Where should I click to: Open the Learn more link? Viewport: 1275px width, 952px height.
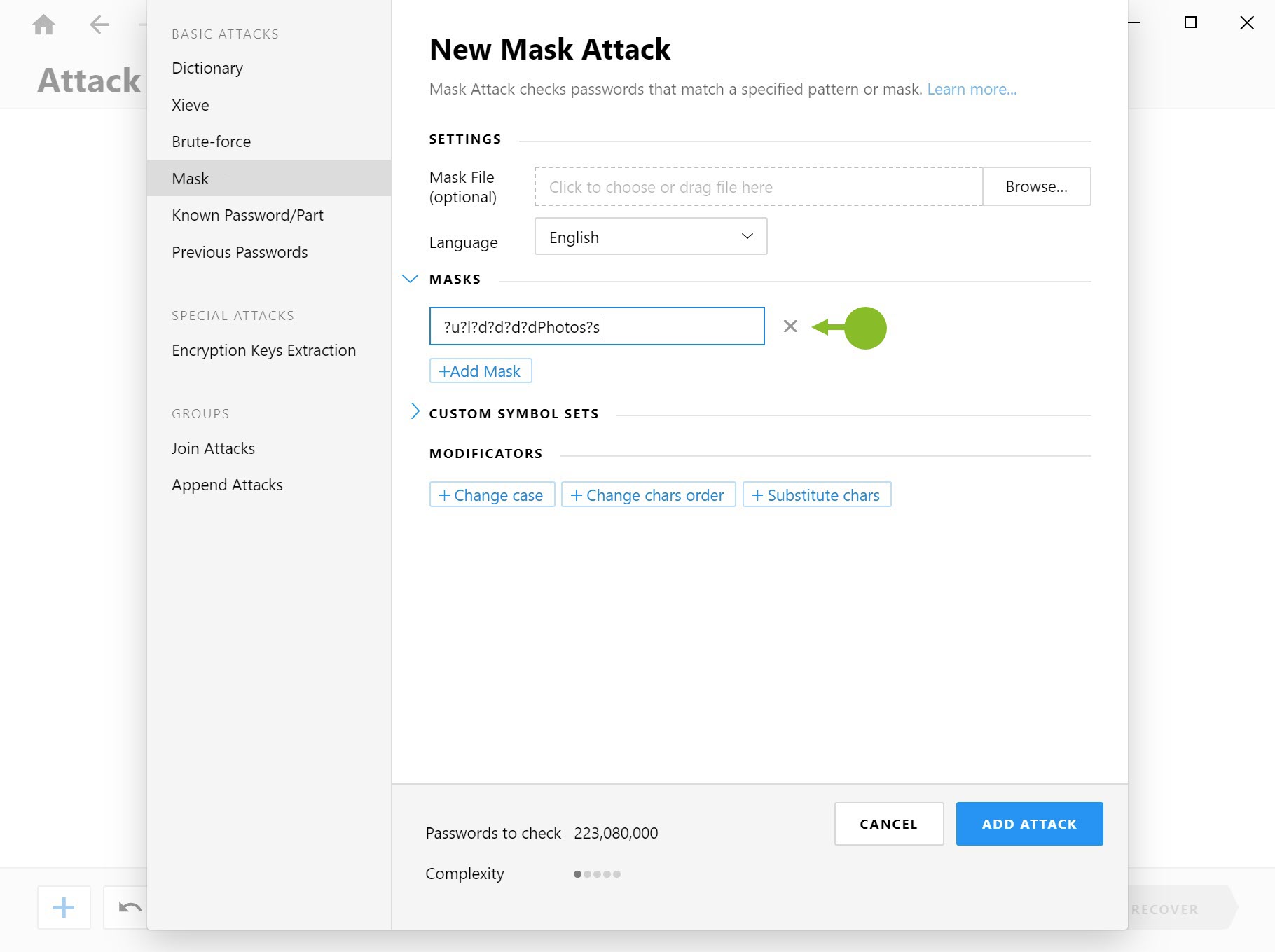point(972,89)
